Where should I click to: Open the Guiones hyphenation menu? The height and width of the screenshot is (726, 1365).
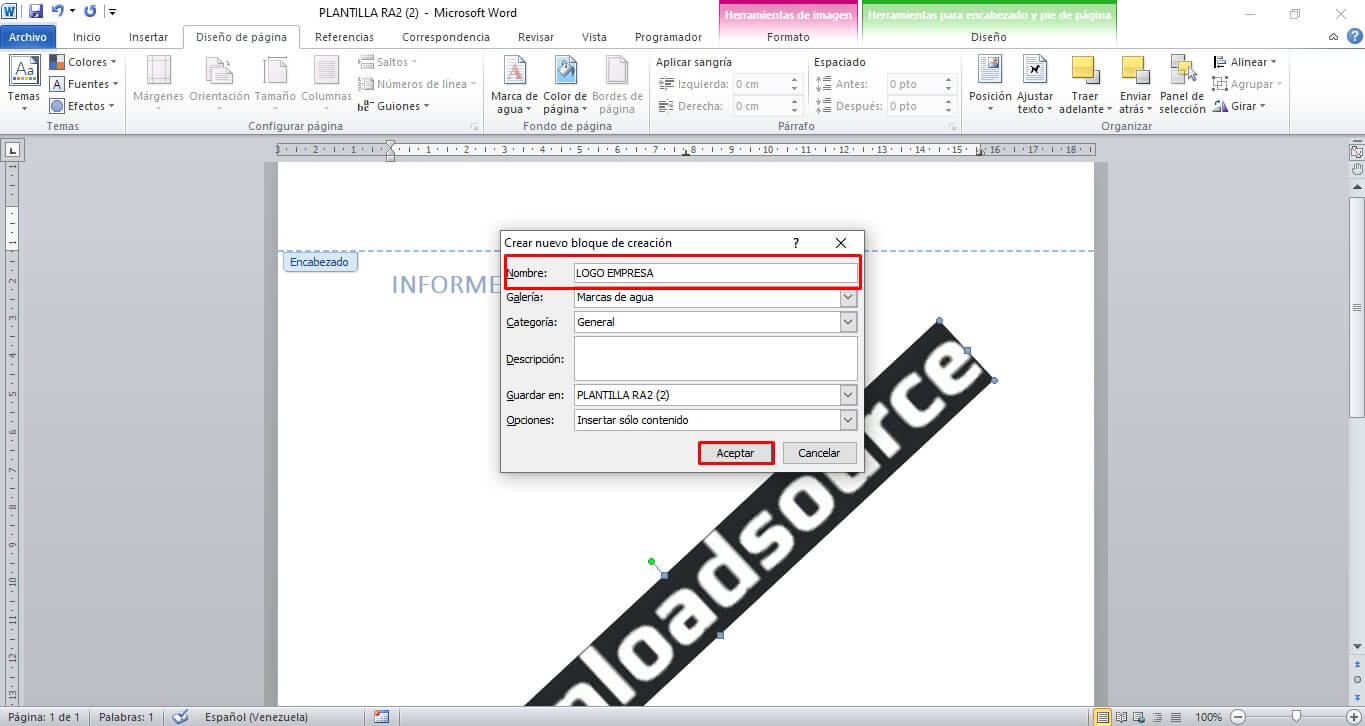pyautogui.click(x=394, y=106)
